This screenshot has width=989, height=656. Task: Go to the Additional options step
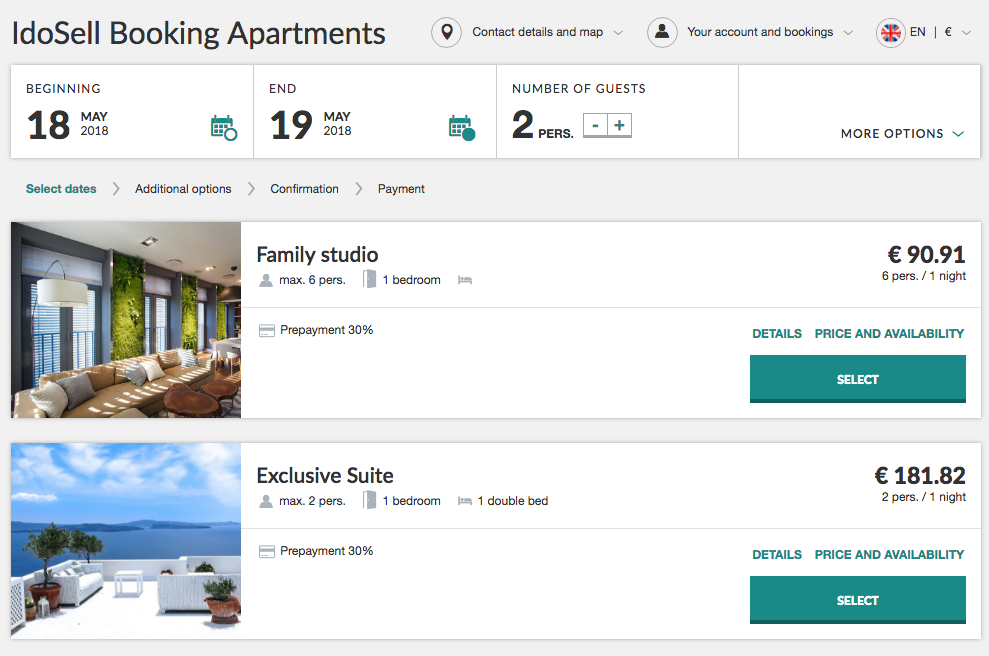pos(183,189)
